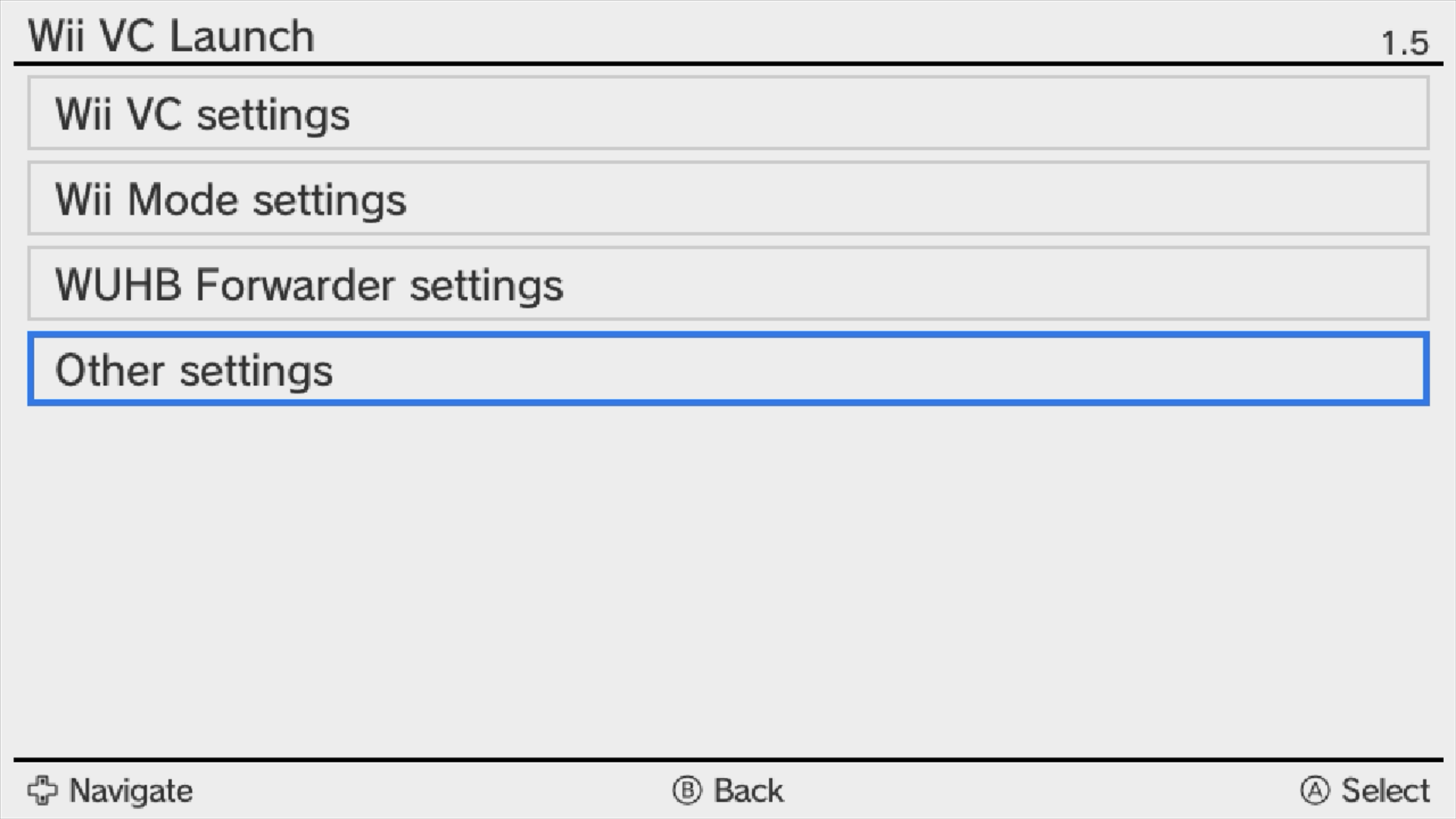The width and height of the screenshot is (1456, 819).
Task: Click the circled B button icon
Action: [687, 790]
